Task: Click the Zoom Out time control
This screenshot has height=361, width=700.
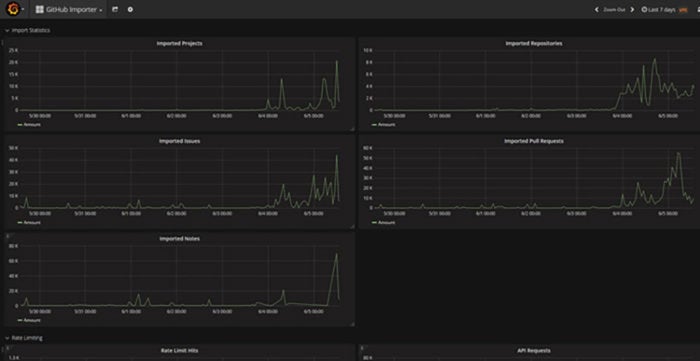Action: click(614, 9)
